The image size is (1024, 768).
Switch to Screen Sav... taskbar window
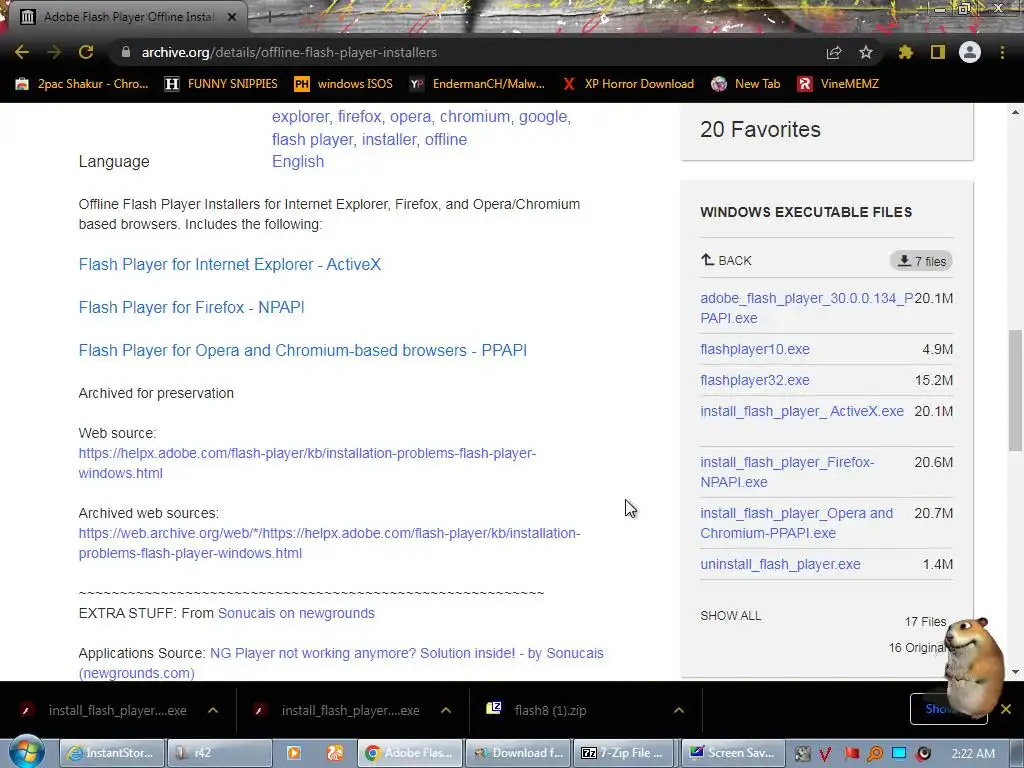[732, 753]
